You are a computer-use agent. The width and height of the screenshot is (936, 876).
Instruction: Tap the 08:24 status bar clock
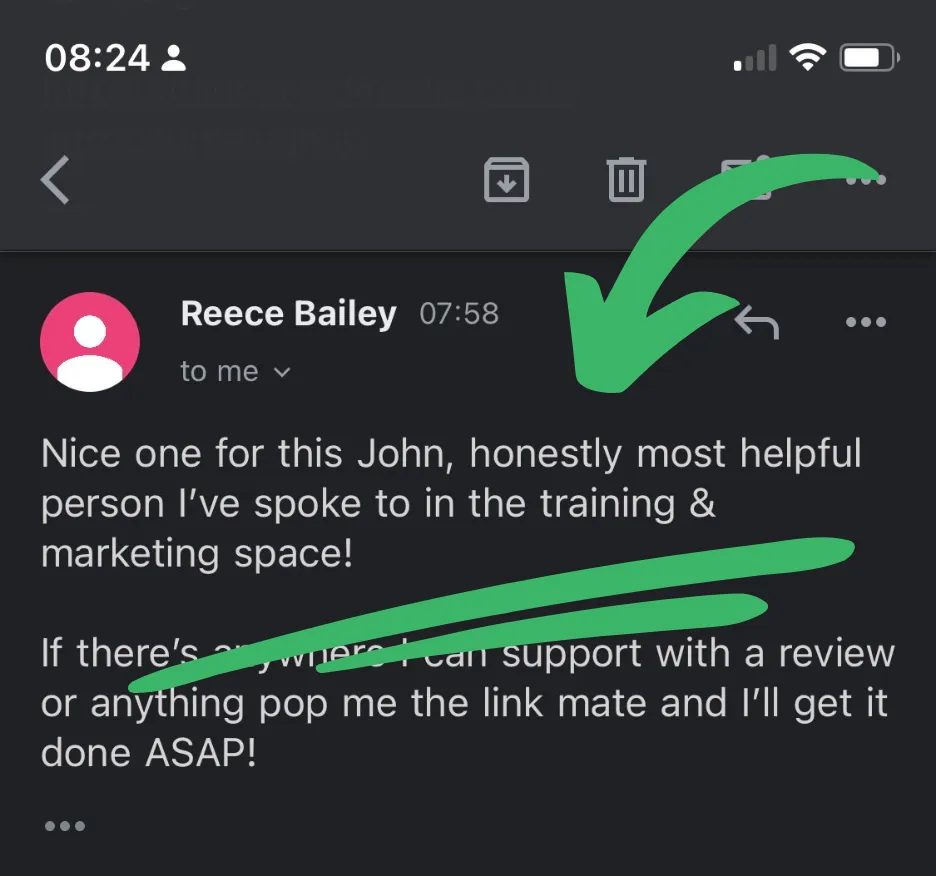click(97, 59)
